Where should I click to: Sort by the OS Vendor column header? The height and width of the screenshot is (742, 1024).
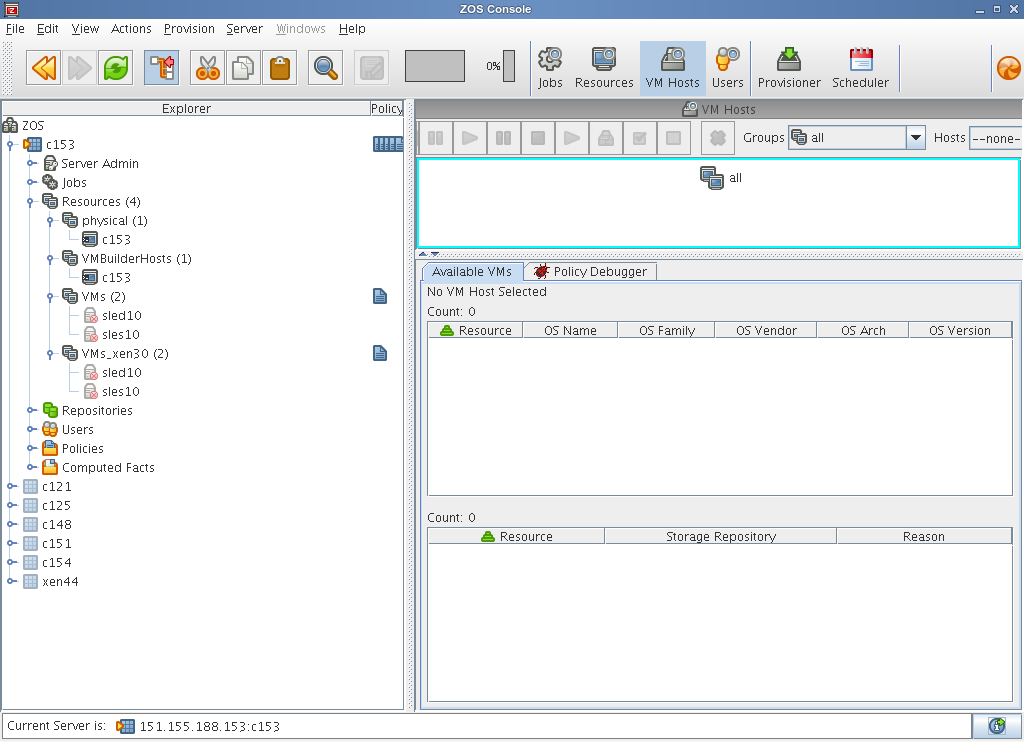[x=766, y=331]
